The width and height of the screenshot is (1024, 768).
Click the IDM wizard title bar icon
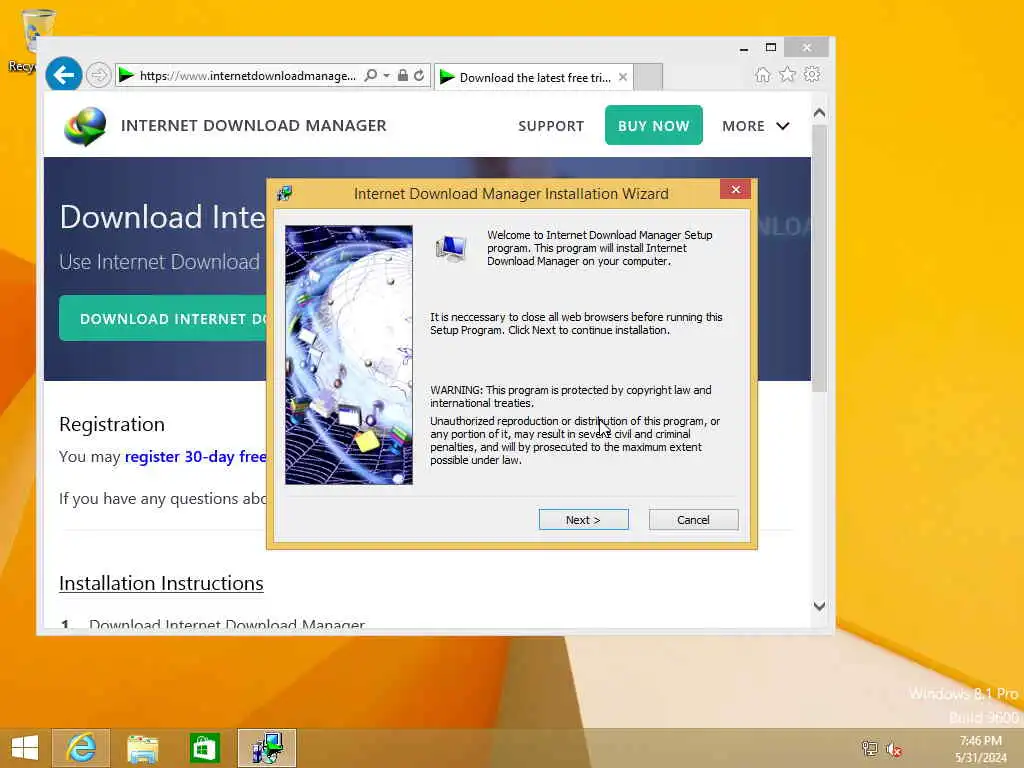[x=284, y=193]
